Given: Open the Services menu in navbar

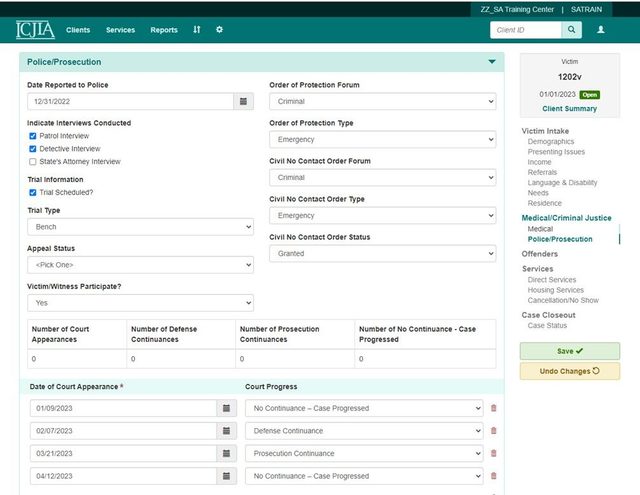Looking at the screenshot, I should click(x=120, y=30).
